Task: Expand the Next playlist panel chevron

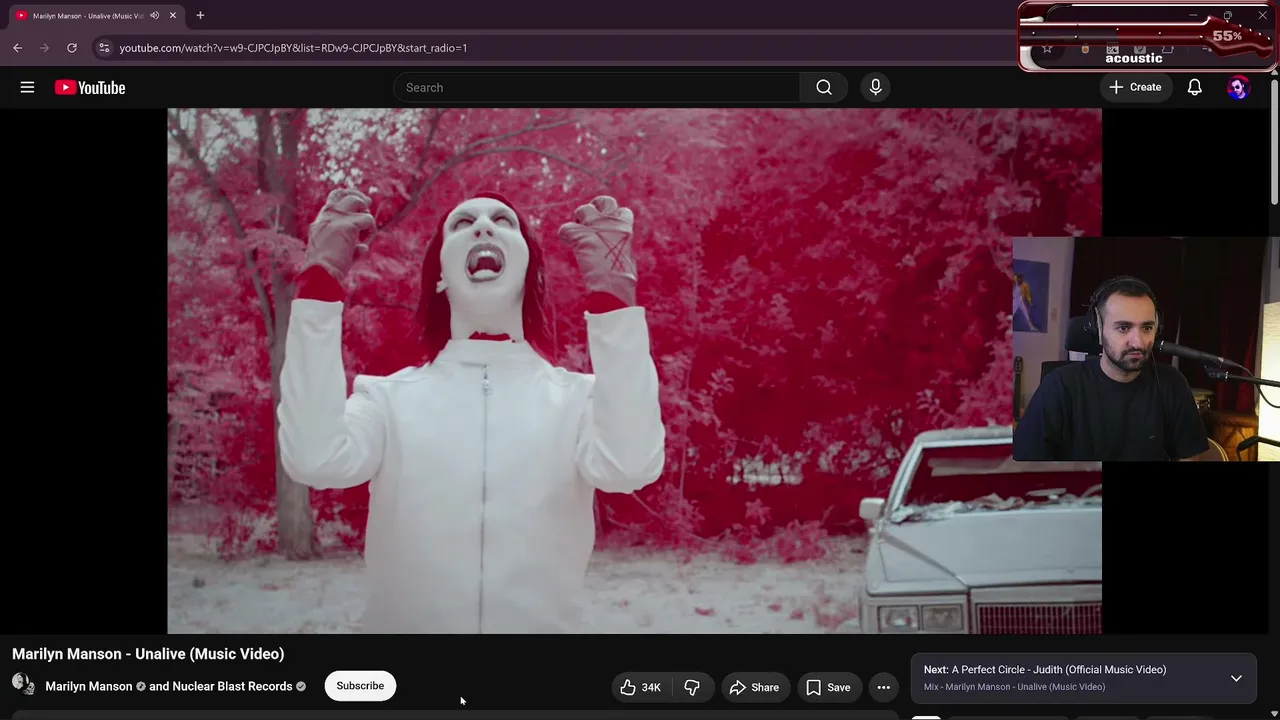Action: pyautogui.click(x=1236, y=678)
